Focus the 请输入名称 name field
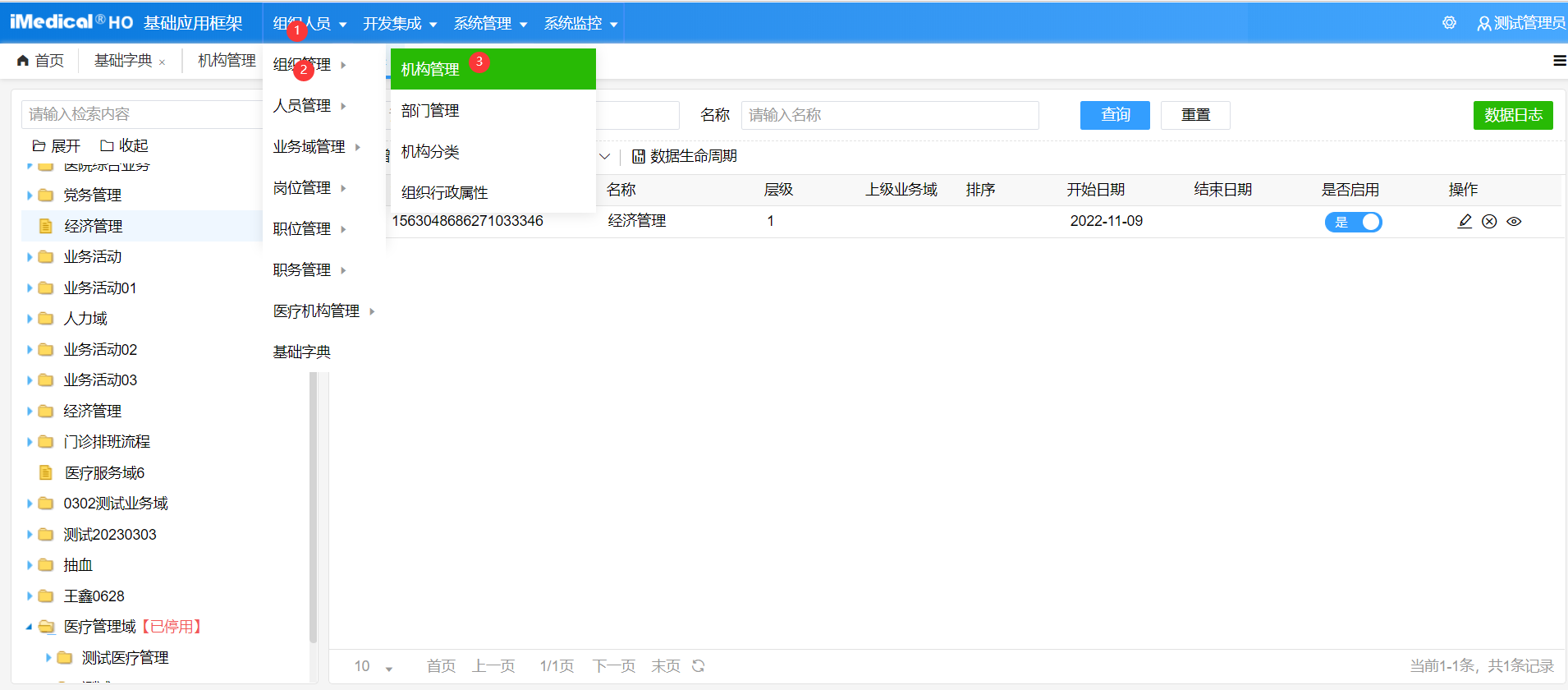This screenshot has width=1568, height=690. (x=890, y=115)
